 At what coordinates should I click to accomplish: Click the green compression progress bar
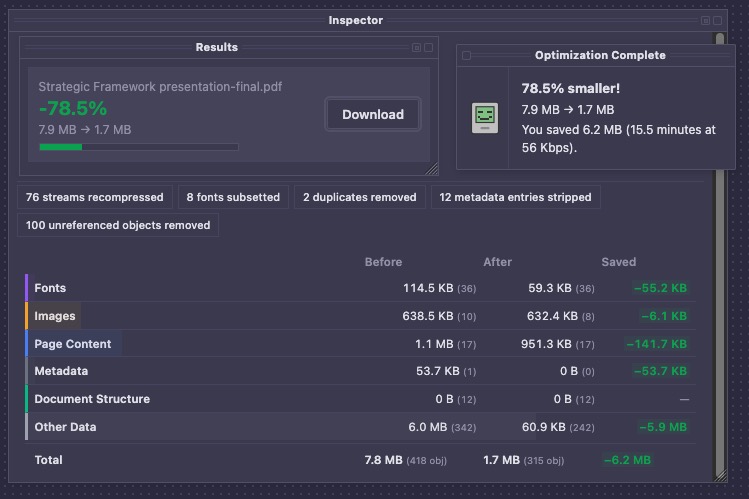pyautogui.click(x=139, y=147)
